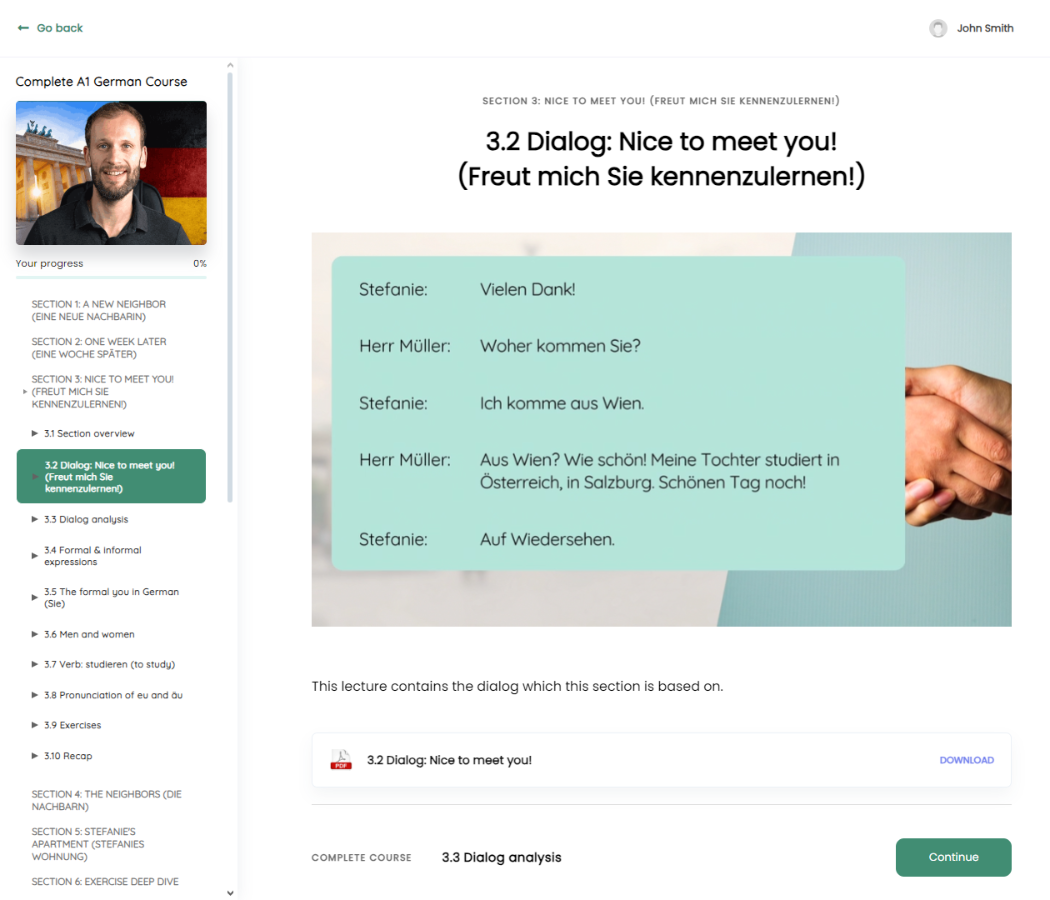This screenshot has width=1050, height=900.
Task: Expand Section 2: One Week Later
Action: pyautogui.click(x=98, y=348)
